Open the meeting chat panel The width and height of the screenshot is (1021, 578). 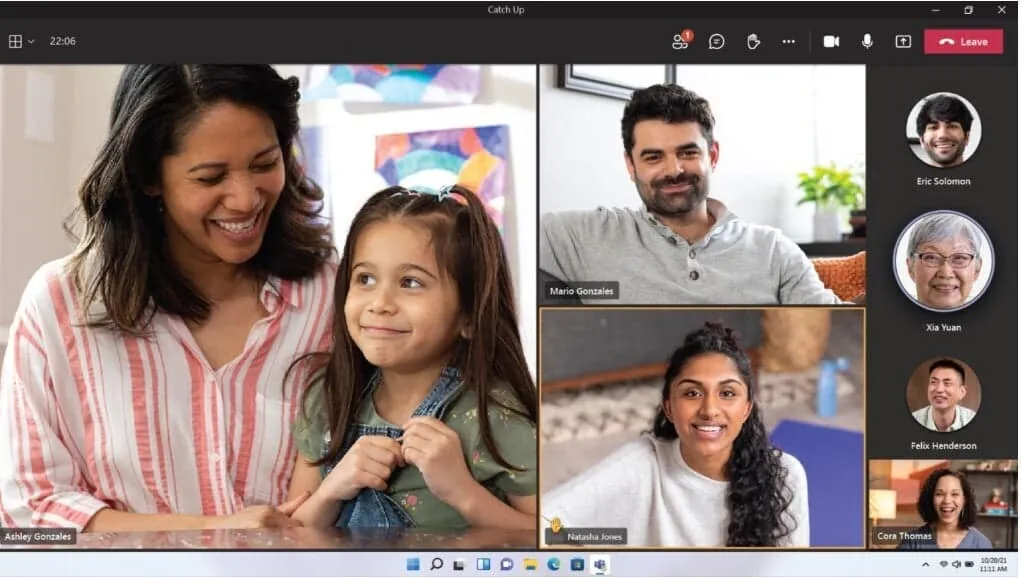tap(716, 41)
